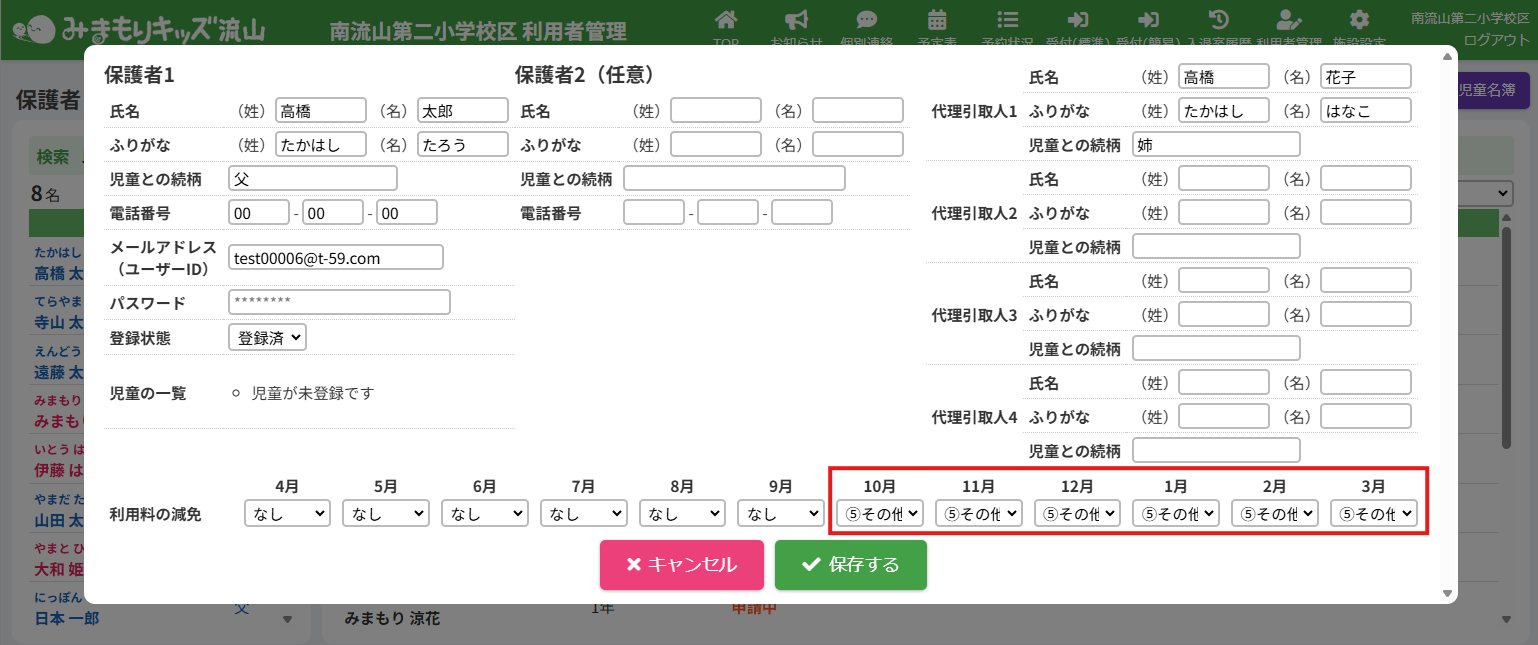This screenshot has width=1538, height=645.
Task: Expand the 登録状態 dropdown
Action: click(267, 338)
